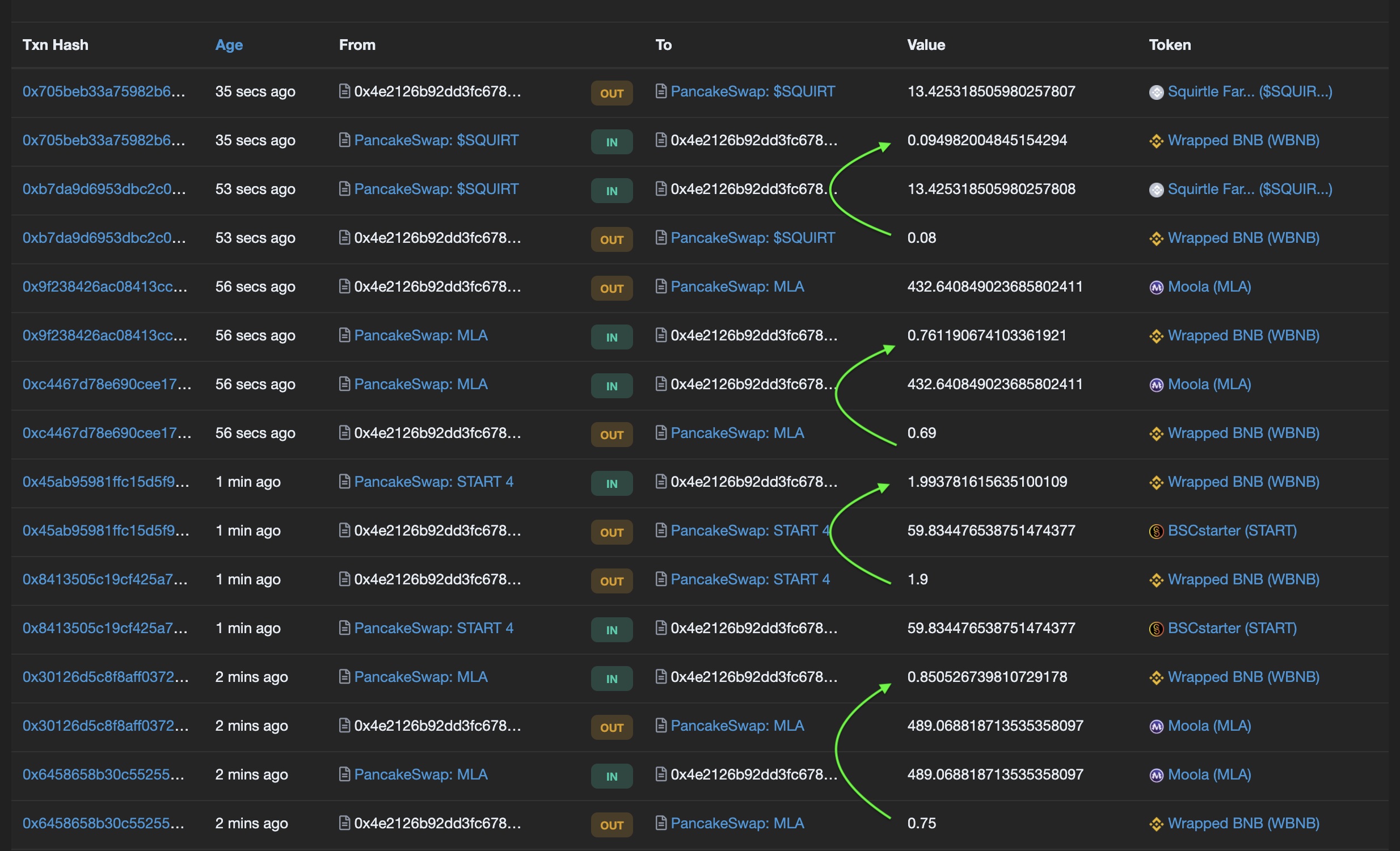The image size is (1400, 851).
Task: Sort transactions by the Age column header
Action: [x=229, y=45]
